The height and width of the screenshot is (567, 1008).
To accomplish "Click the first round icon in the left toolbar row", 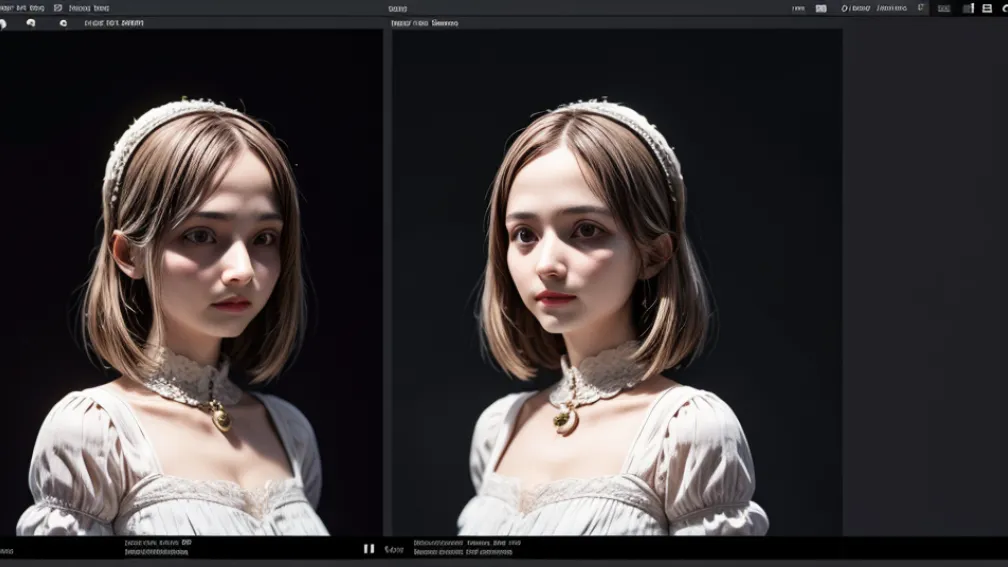I will [x=2, y=23].
